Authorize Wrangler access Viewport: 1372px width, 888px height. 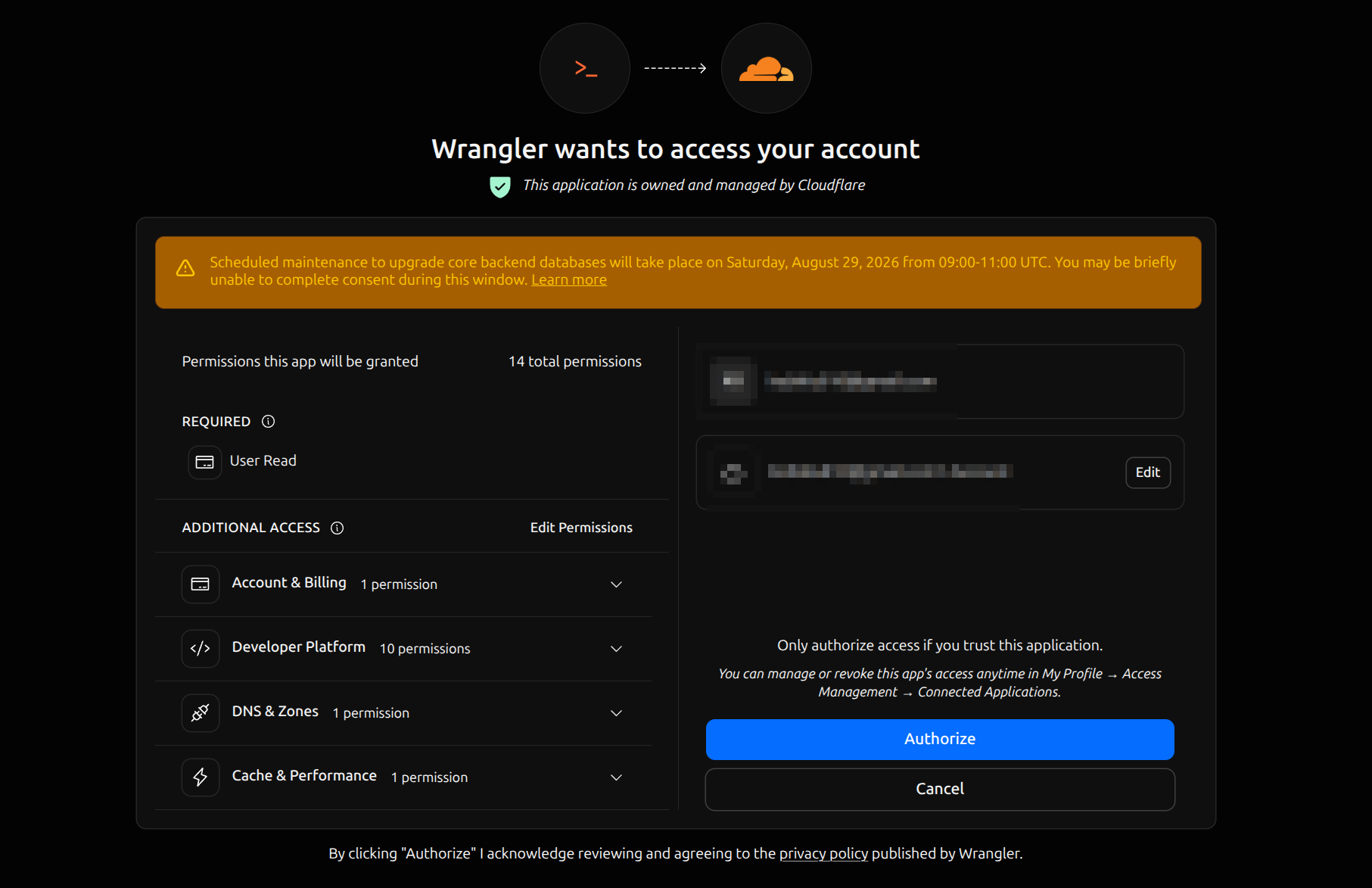(940, 740)
